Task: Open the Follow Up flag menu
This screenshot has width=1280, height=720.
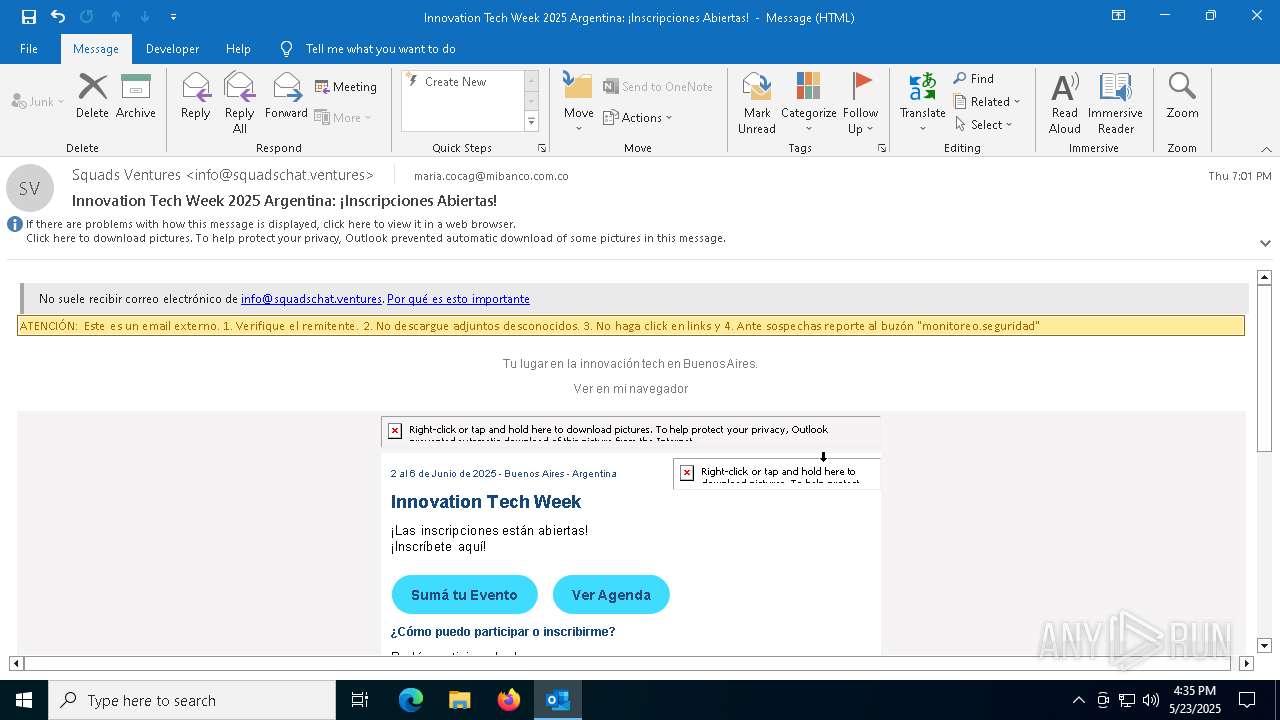Action: [x=860, y=103]
